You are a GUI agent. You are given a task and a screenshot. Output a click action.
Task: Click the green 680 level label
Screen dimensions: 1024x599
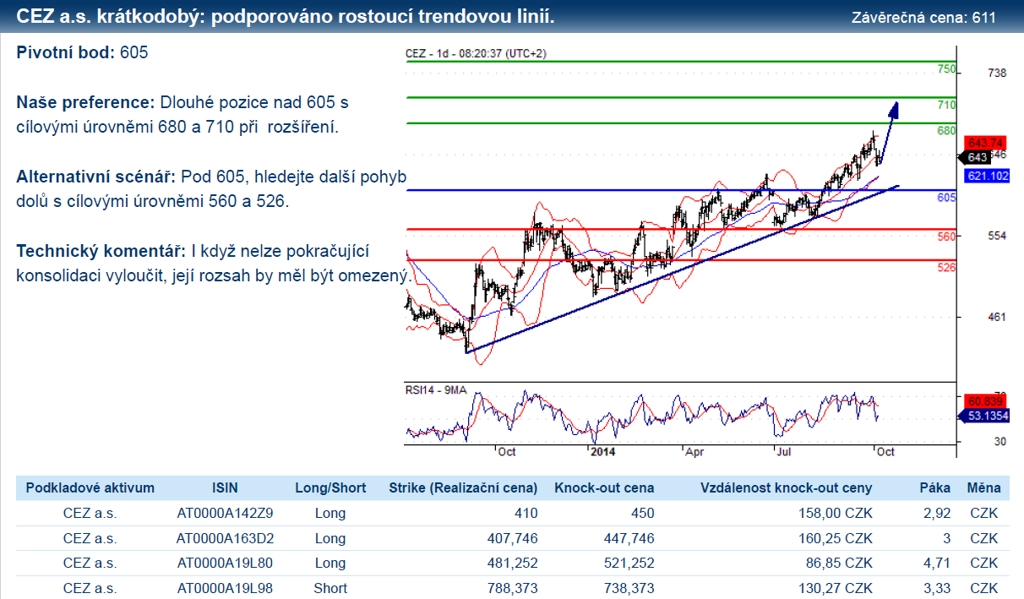click(x=946, y=131)
